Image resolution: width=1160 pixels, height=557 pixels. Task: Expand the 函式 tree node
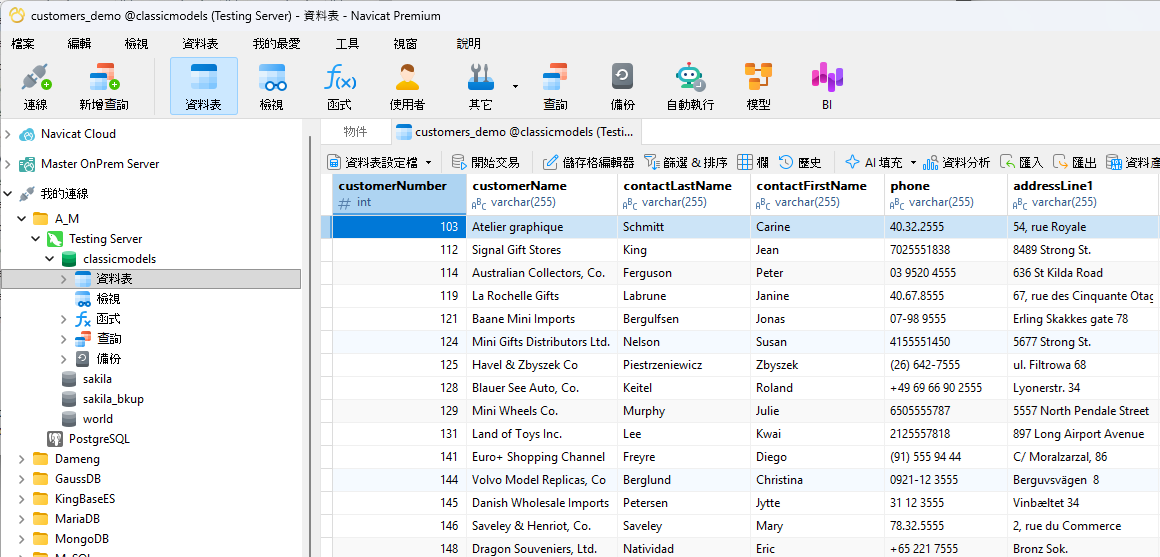[x=64, y=319]
